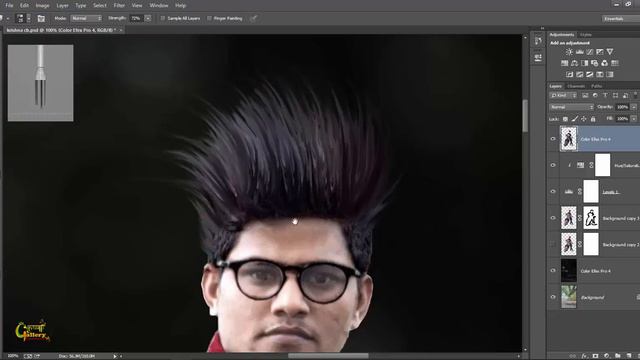
Task: Filter layers by pixel layers icon
Action: [585, 96]
